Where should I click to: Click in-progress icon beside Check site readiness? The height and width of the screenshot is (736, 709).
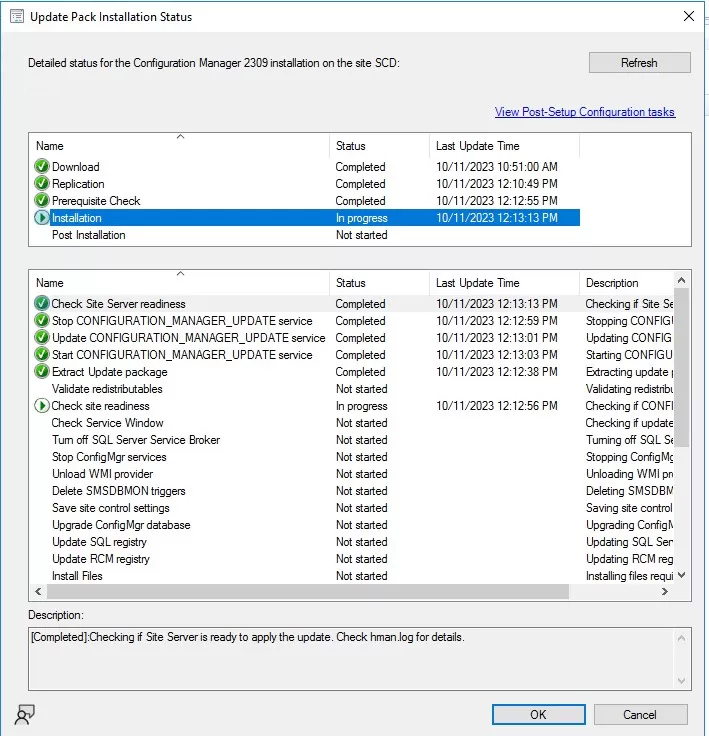pyautogui.click(x=42, y=406)
